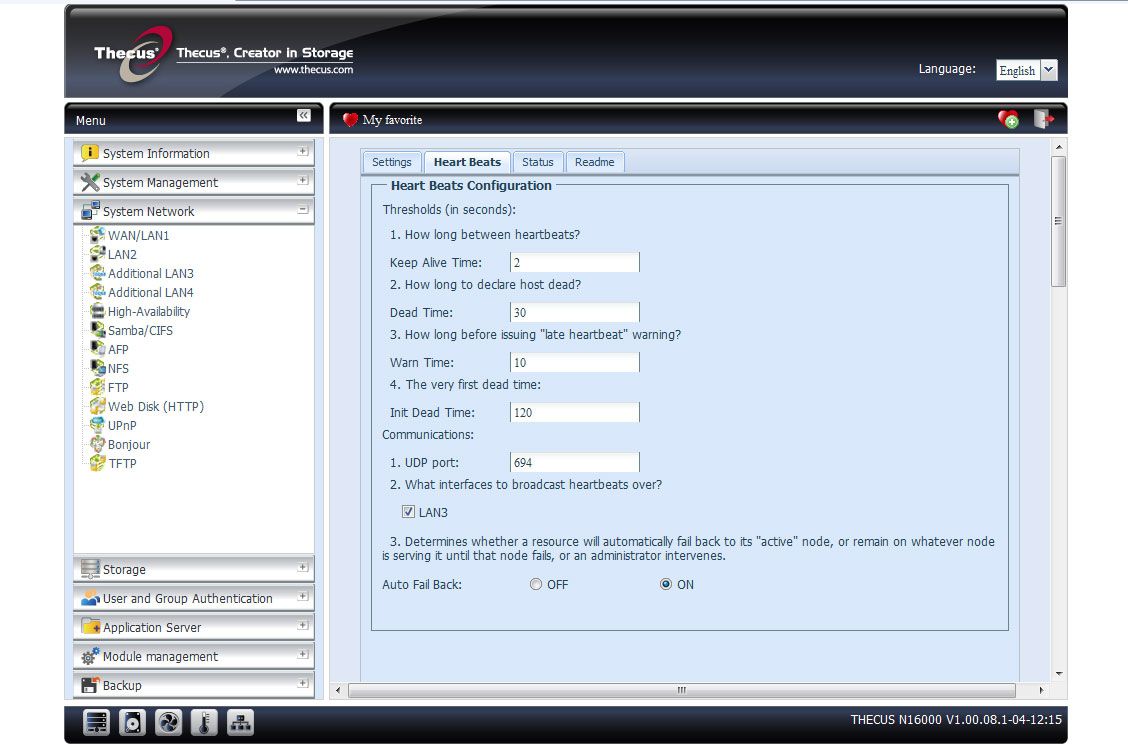The image size is (1128, 752).
Task: Open the Language dropdown
Action: [x=1049, y=70]
